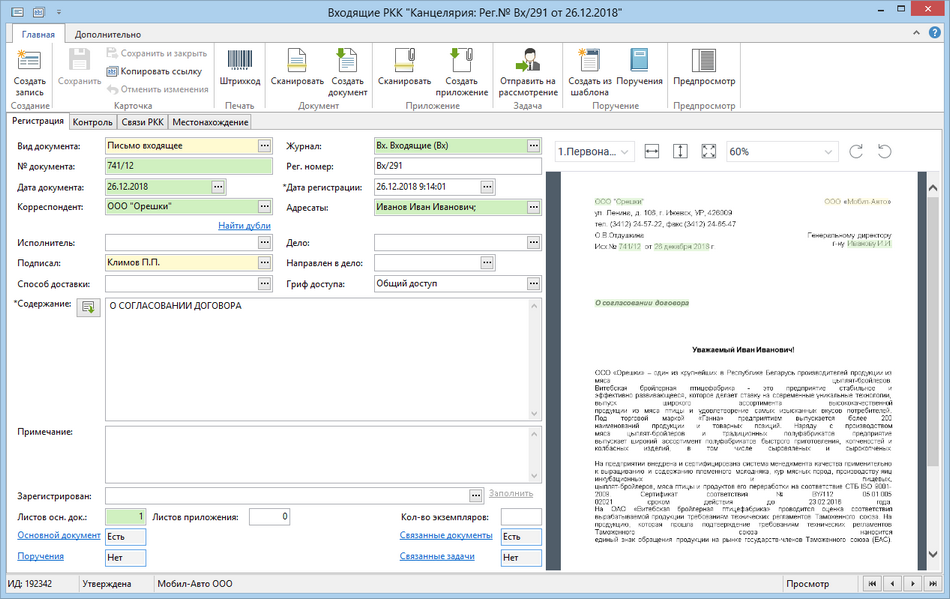Open the Гриф доступа ellipsis picker

pos(533,283)
